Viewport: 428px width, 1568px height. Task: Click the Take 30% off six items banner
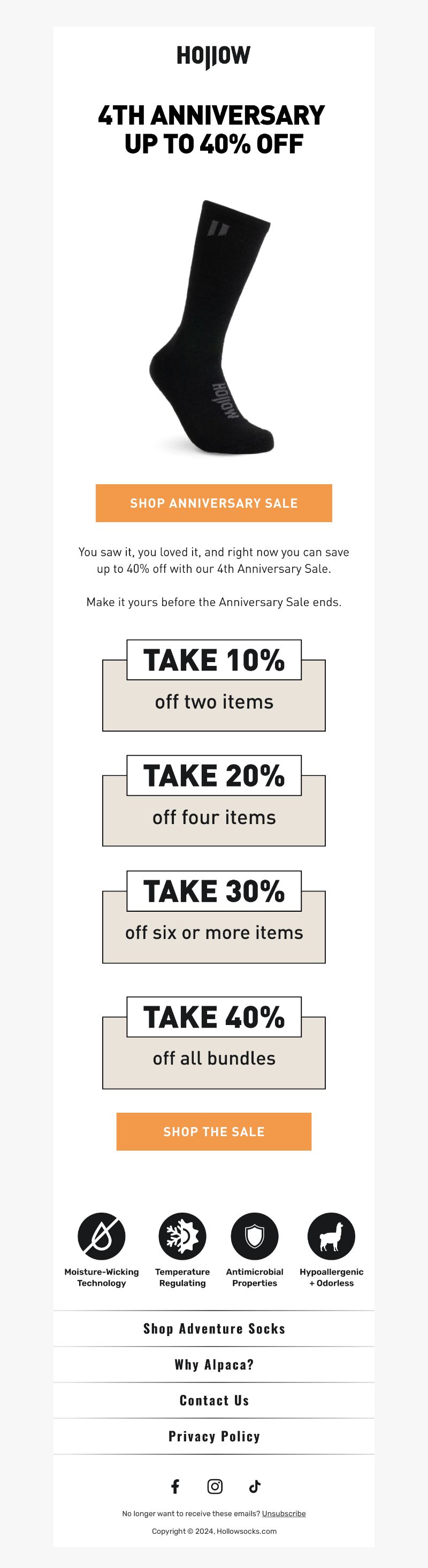pos(214,917)
